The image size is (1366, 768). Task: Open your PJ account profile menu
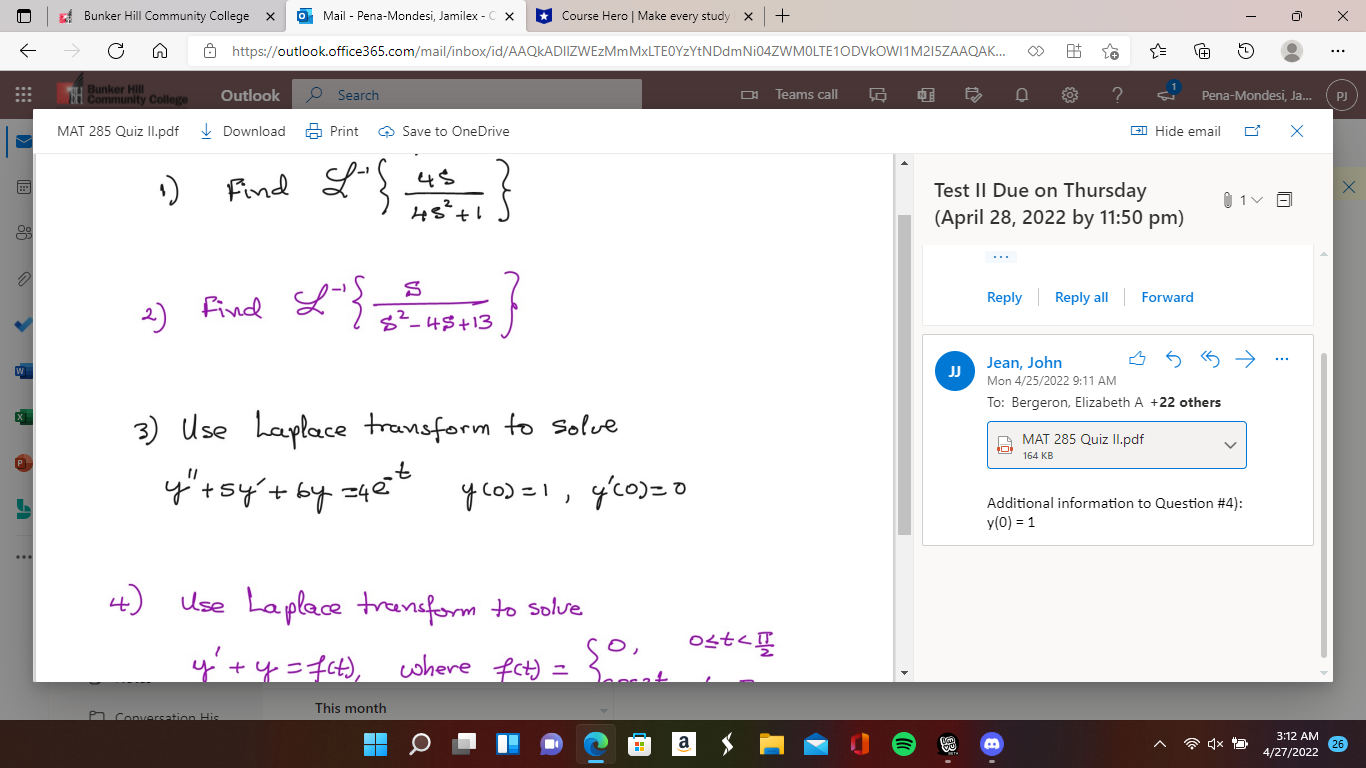click(x=1341, y=94)
